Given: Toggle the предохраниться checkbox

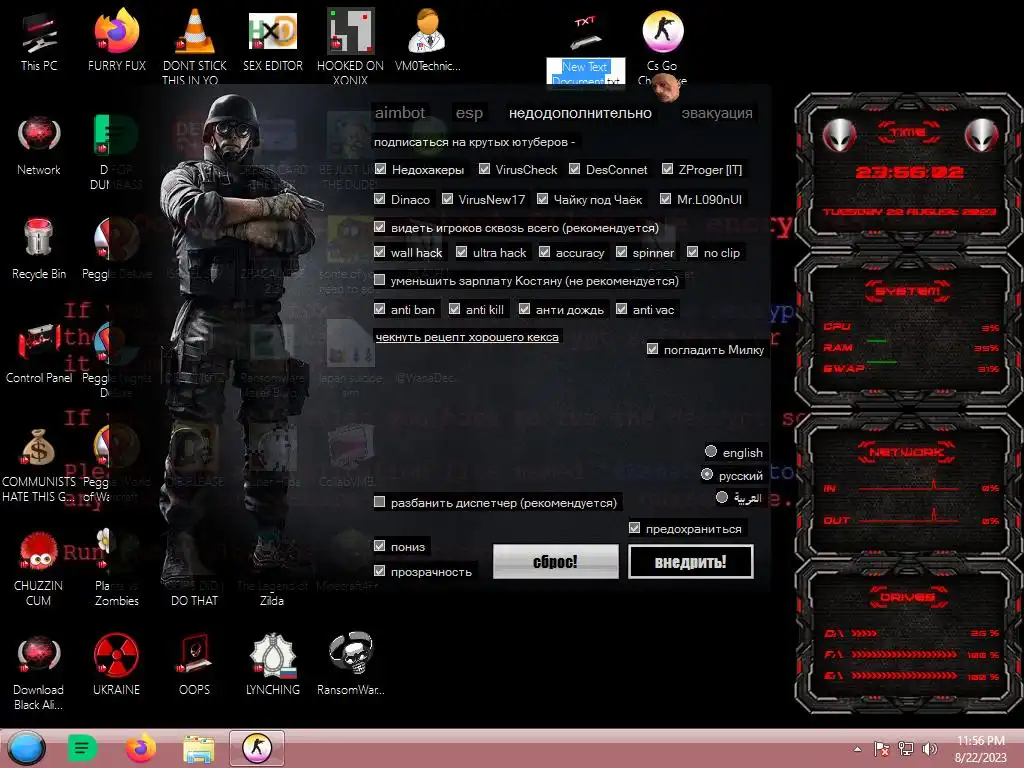Looking at the screenshot, I should (634, 528).
